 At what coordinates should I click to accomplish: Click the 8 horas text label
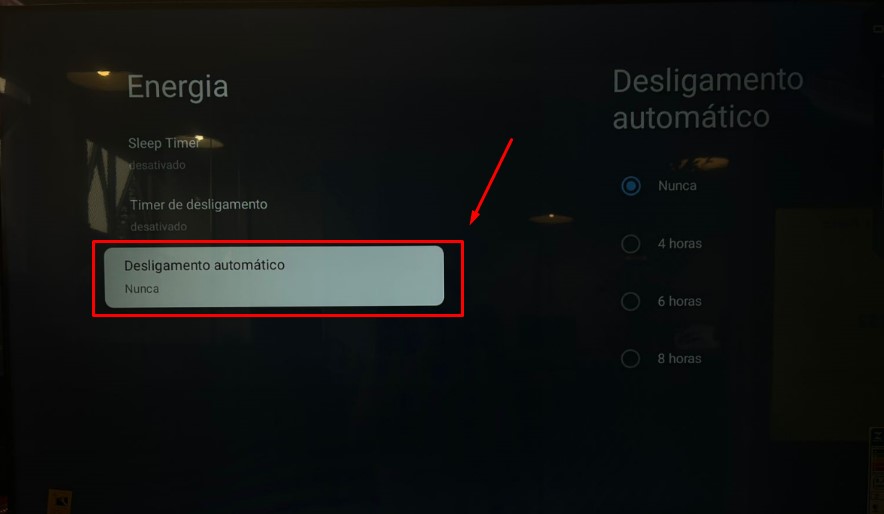point(679,358)
